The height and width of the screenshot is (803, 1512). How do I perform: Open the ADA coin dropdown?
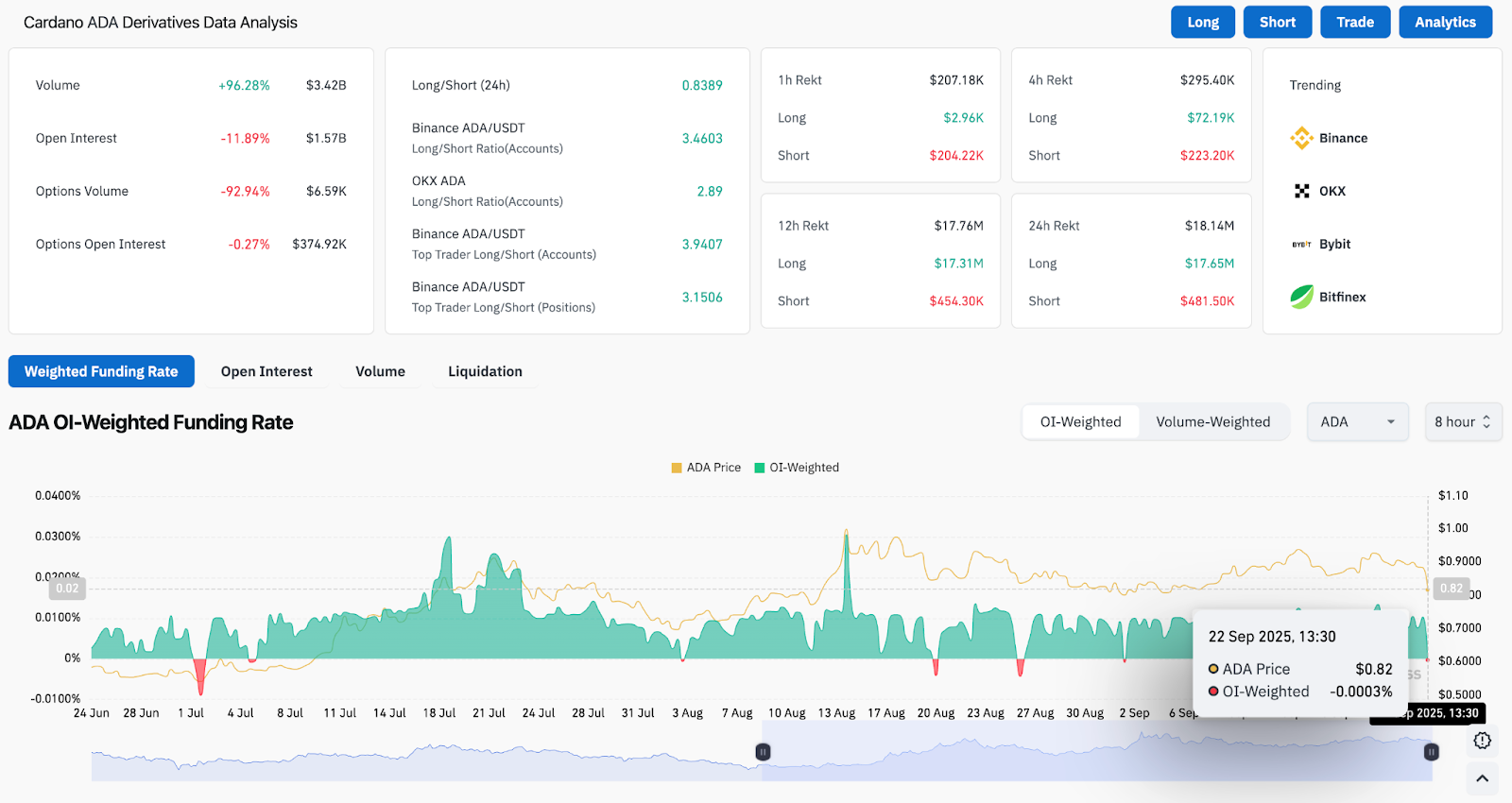point(1358,422)
